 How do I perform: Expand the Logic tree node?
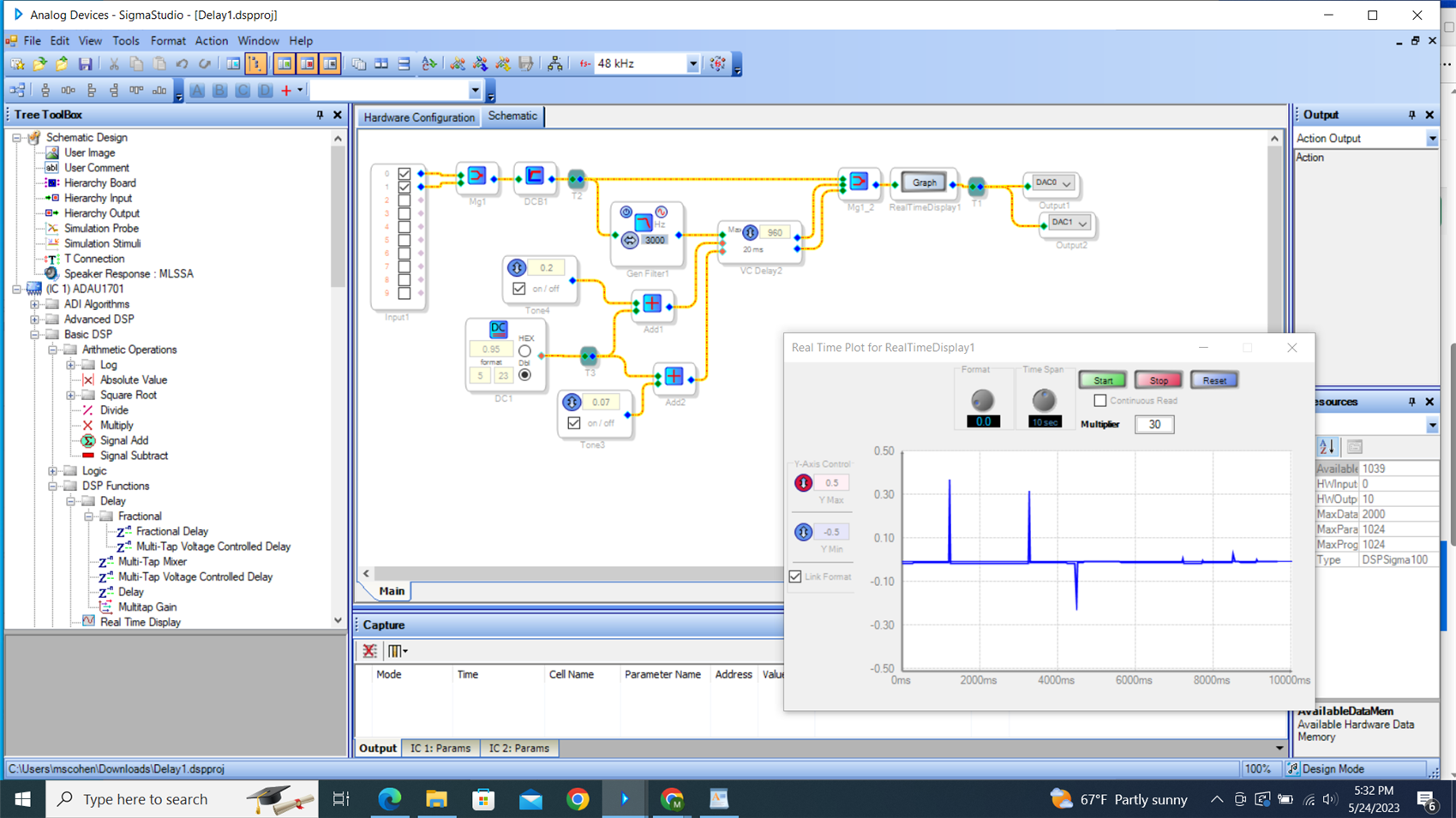pyautogui.click(x=53, y=471)
